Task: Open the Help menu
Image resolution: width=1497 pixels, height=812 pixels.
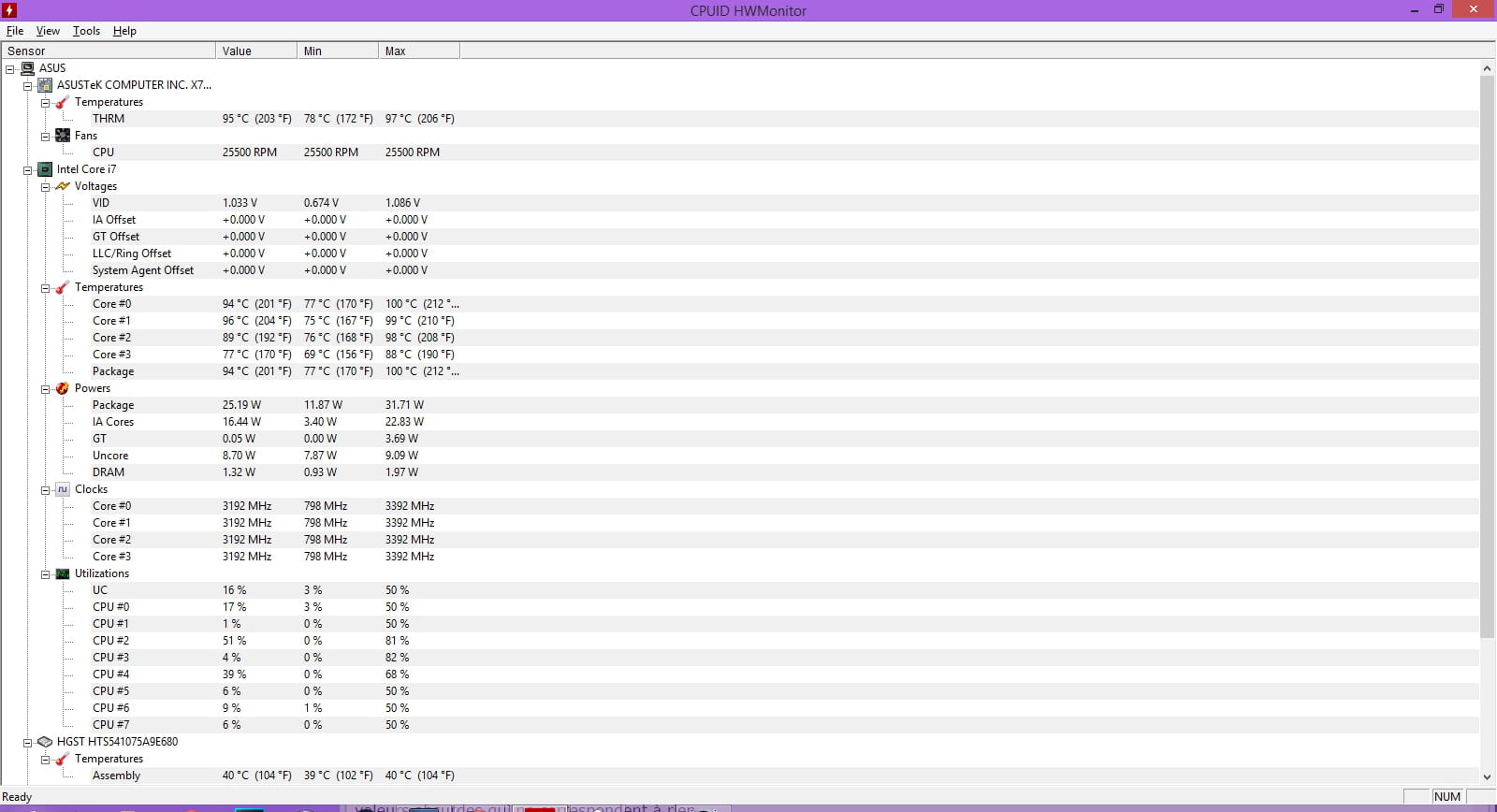Action: [x=124, y=31]
